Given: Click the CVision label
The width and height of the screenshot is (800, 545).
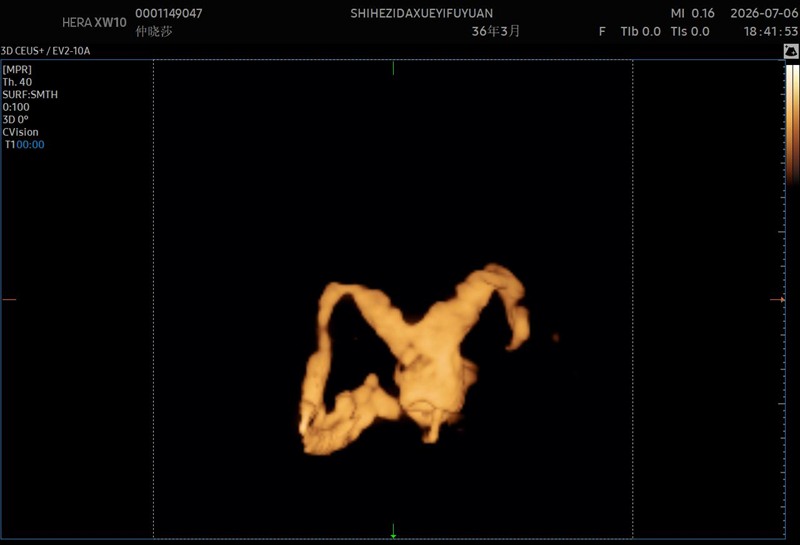Looking at the screenshot, I should pos(20,132).
